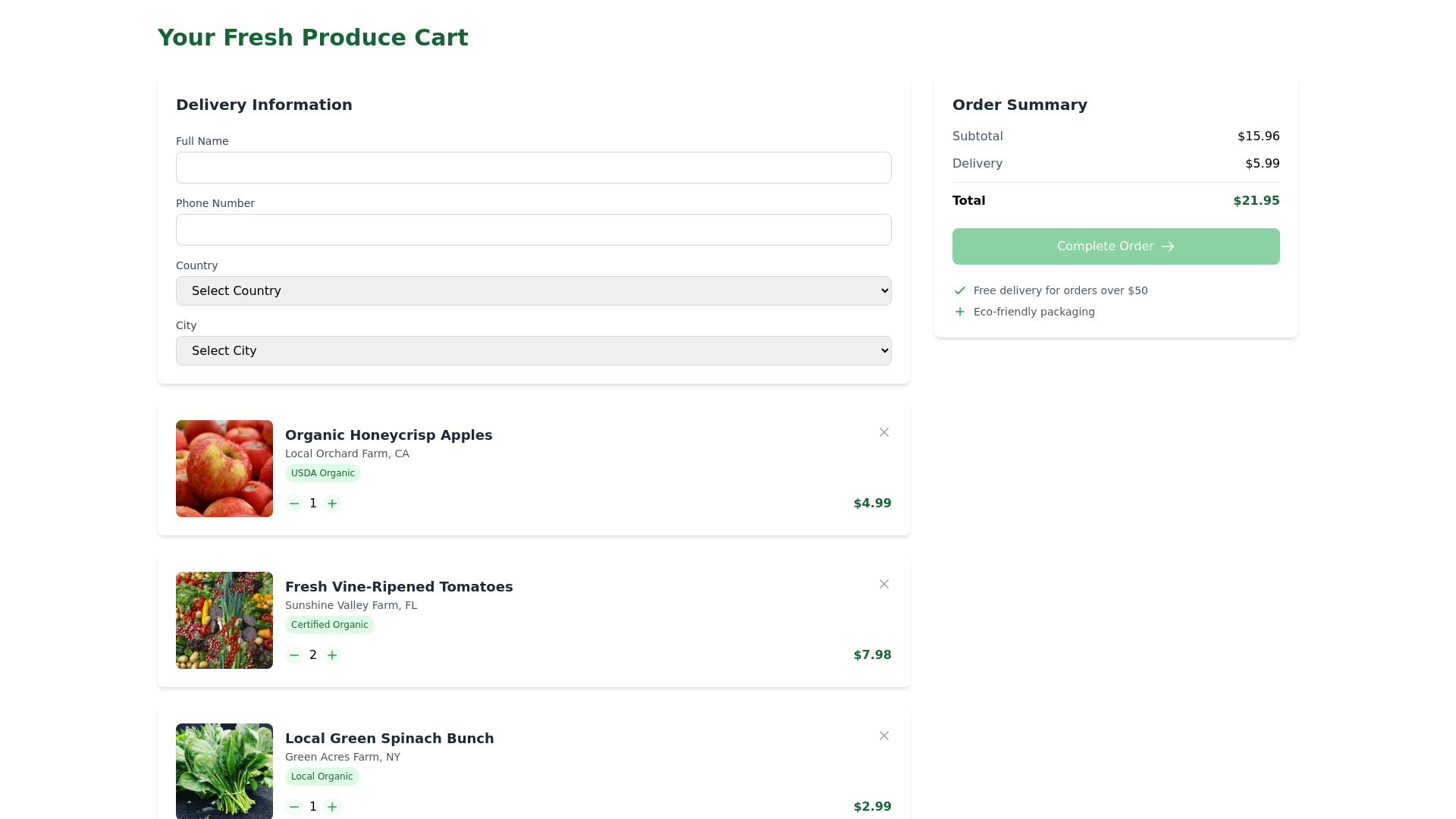The height and width of the screenshot is (819, 1456).
Task: Click the Spinach Bunch product image
Action: point(224,770)
